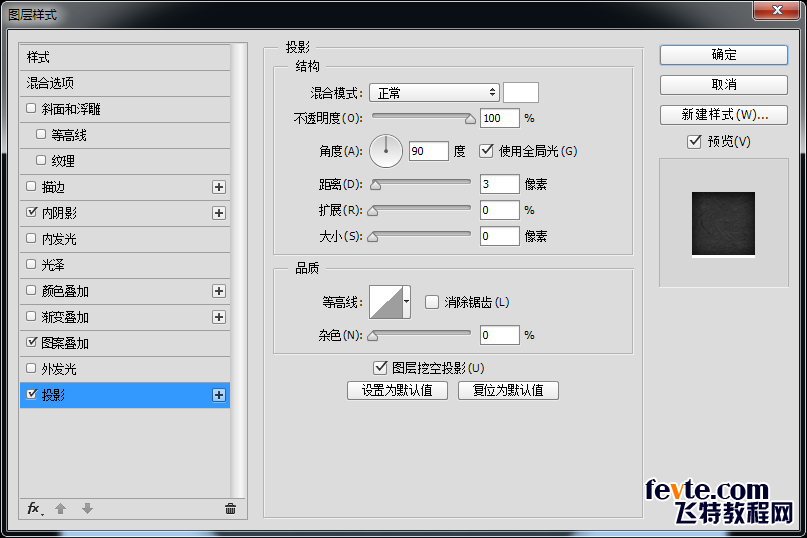The height and width of the screenshot is (538, 807).
Task: Click the 不透明度 slider handle
Action: coord(470,119)
